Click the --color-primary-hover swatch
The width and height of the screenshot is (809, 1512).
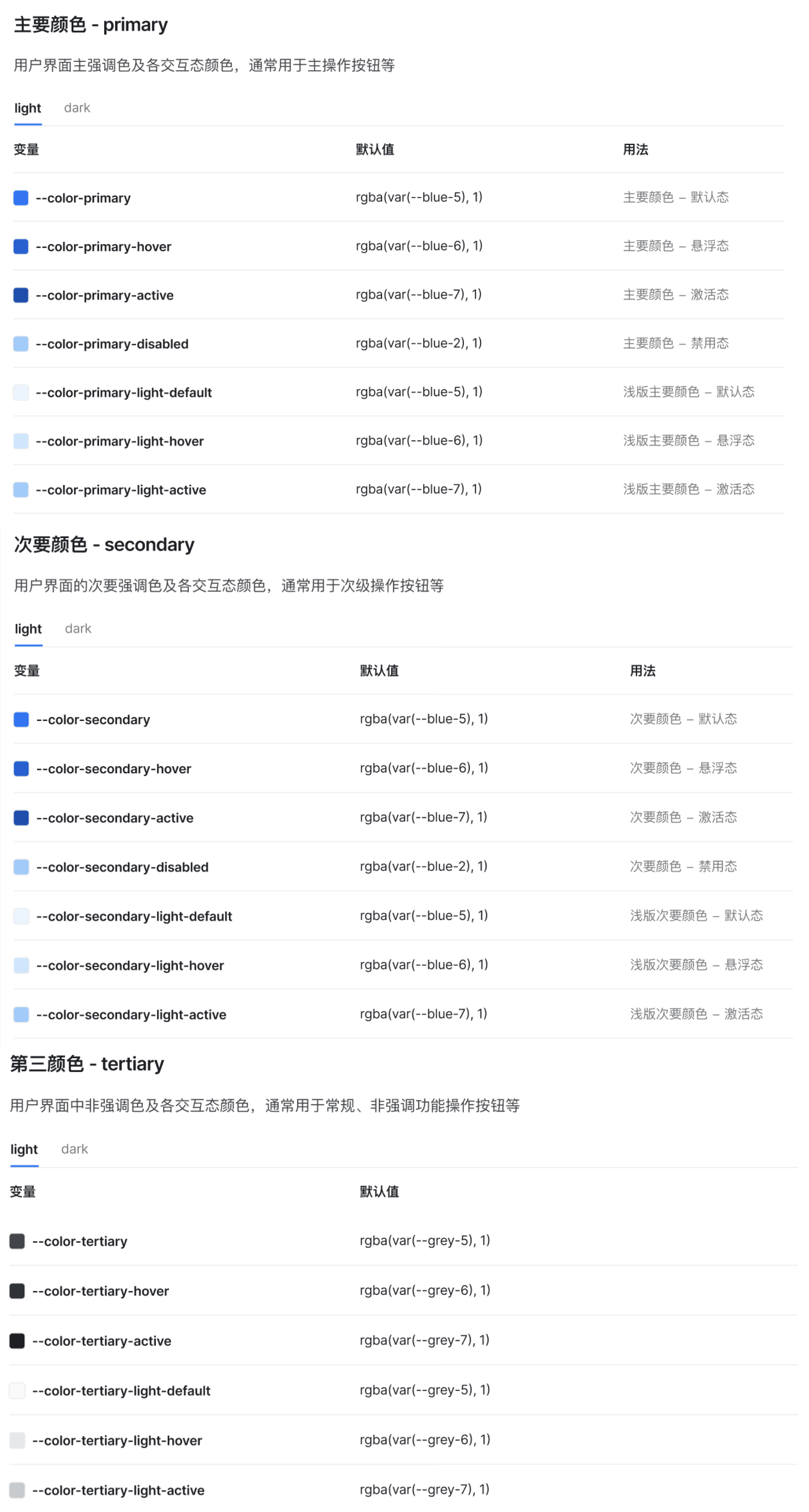(x=21, y=247)
